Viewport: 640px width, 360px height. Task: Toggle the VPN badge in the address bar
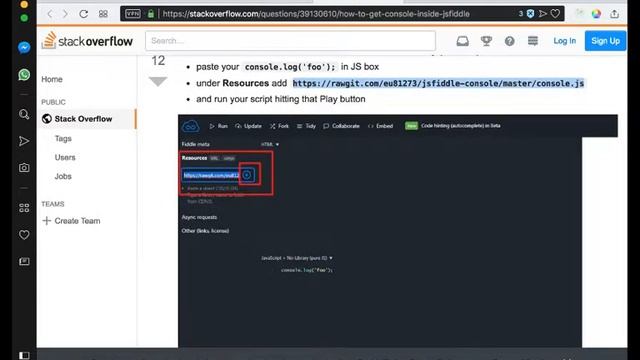[133, 13]
